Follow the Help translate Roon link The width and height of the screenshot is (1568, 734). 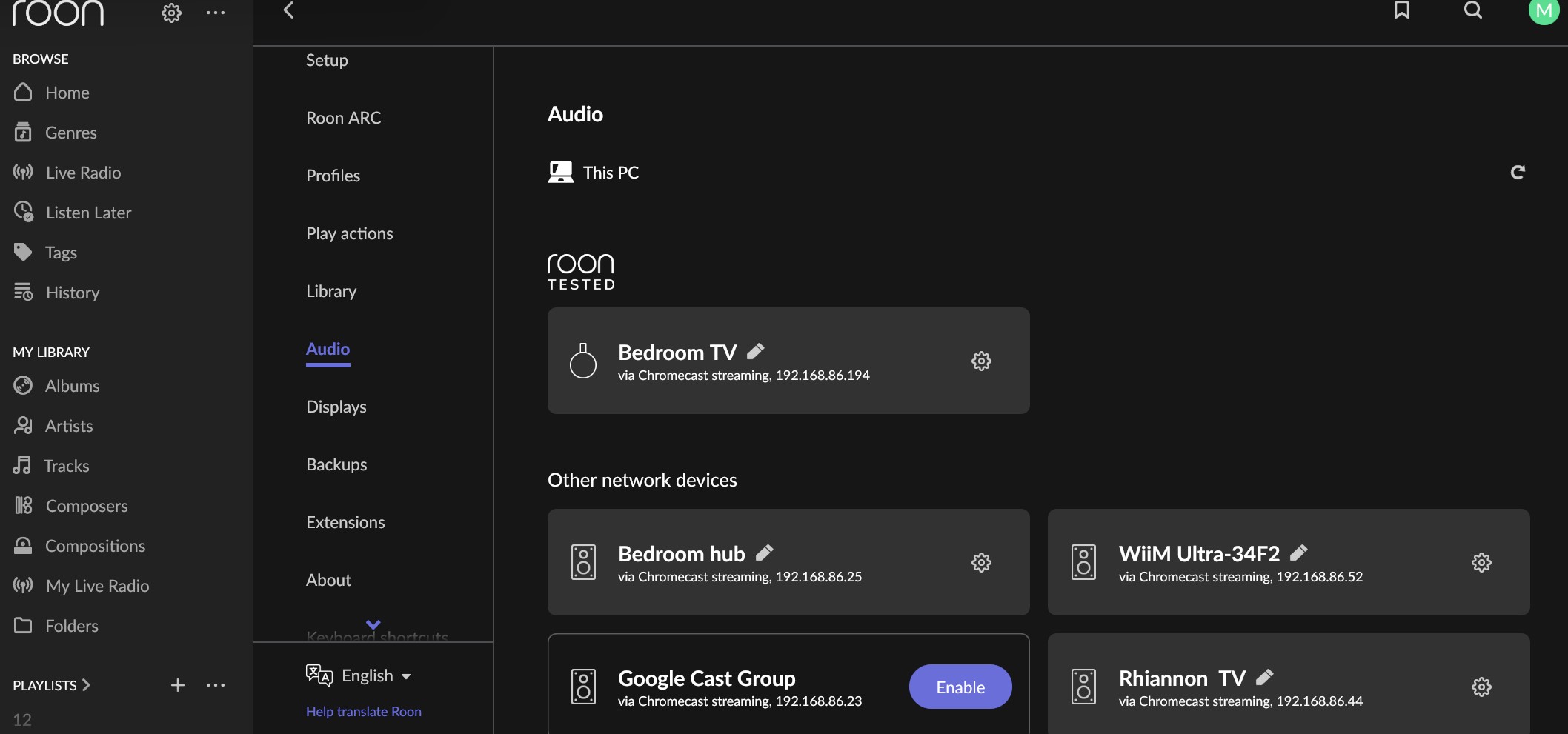(x=364, y=712)
